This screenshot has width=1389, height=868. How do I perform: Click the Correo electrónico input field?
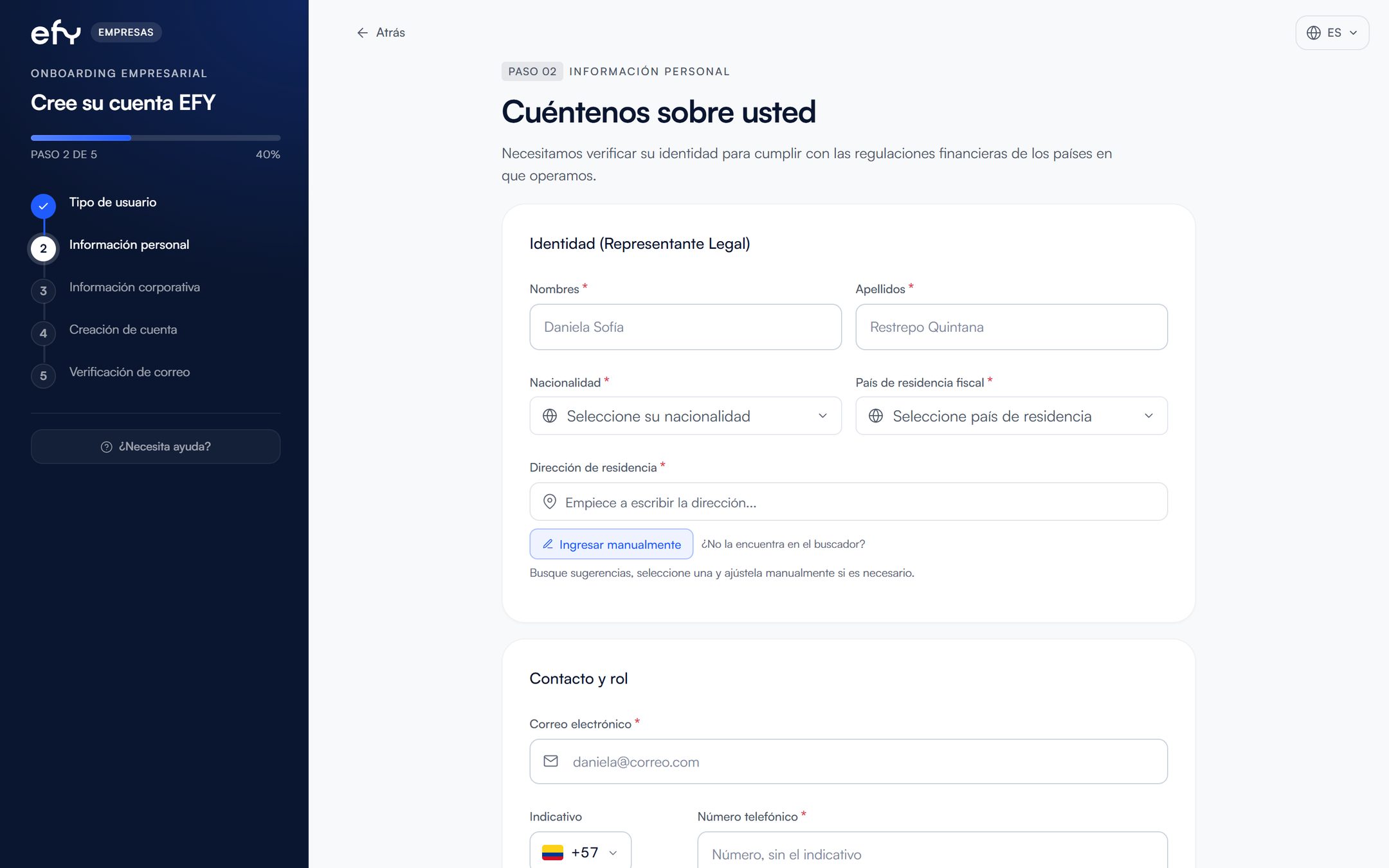(x=849, y=761)
